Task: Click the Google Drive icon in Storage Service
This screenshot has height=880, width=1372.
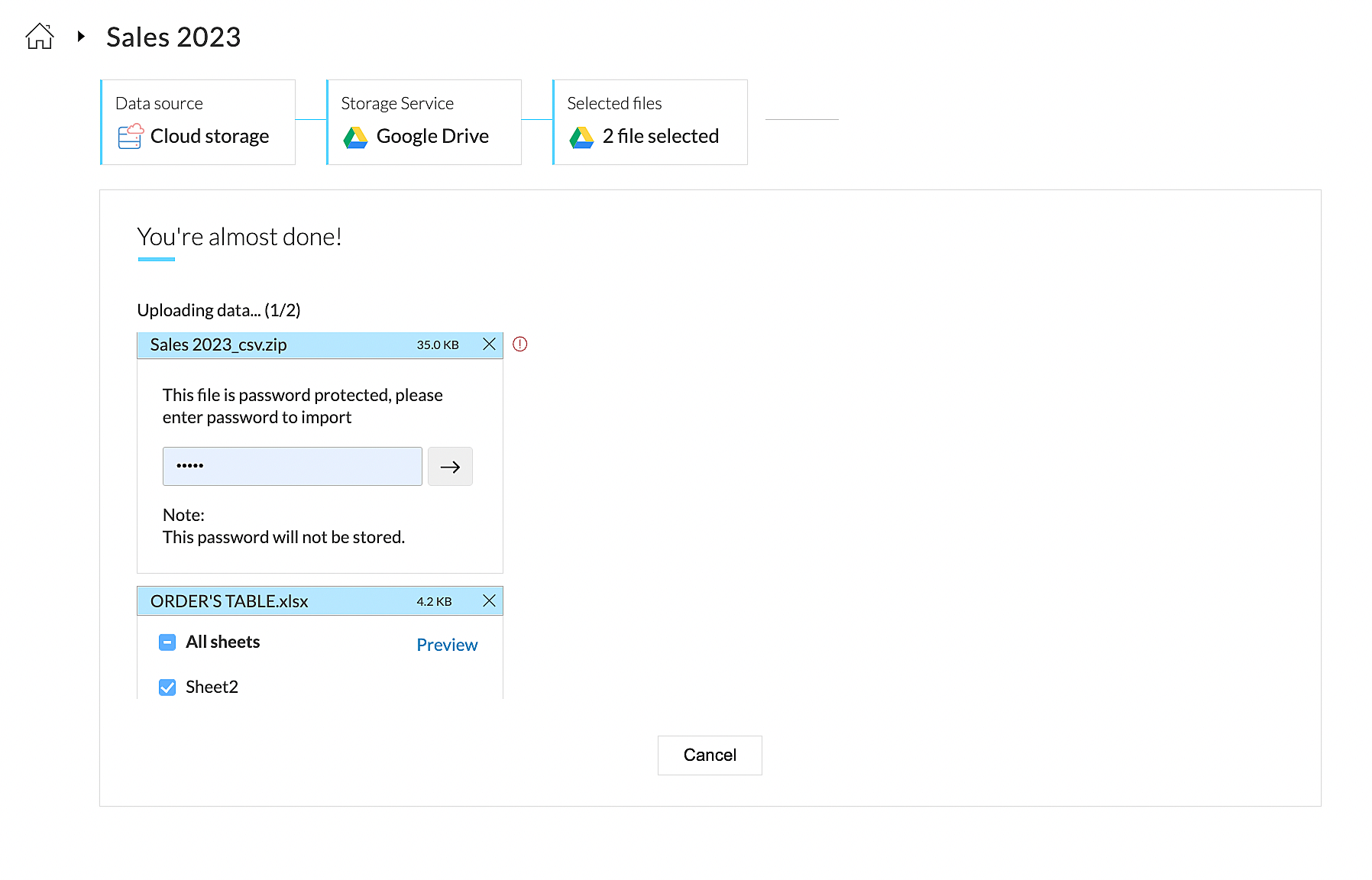Action: click(355, 137)
